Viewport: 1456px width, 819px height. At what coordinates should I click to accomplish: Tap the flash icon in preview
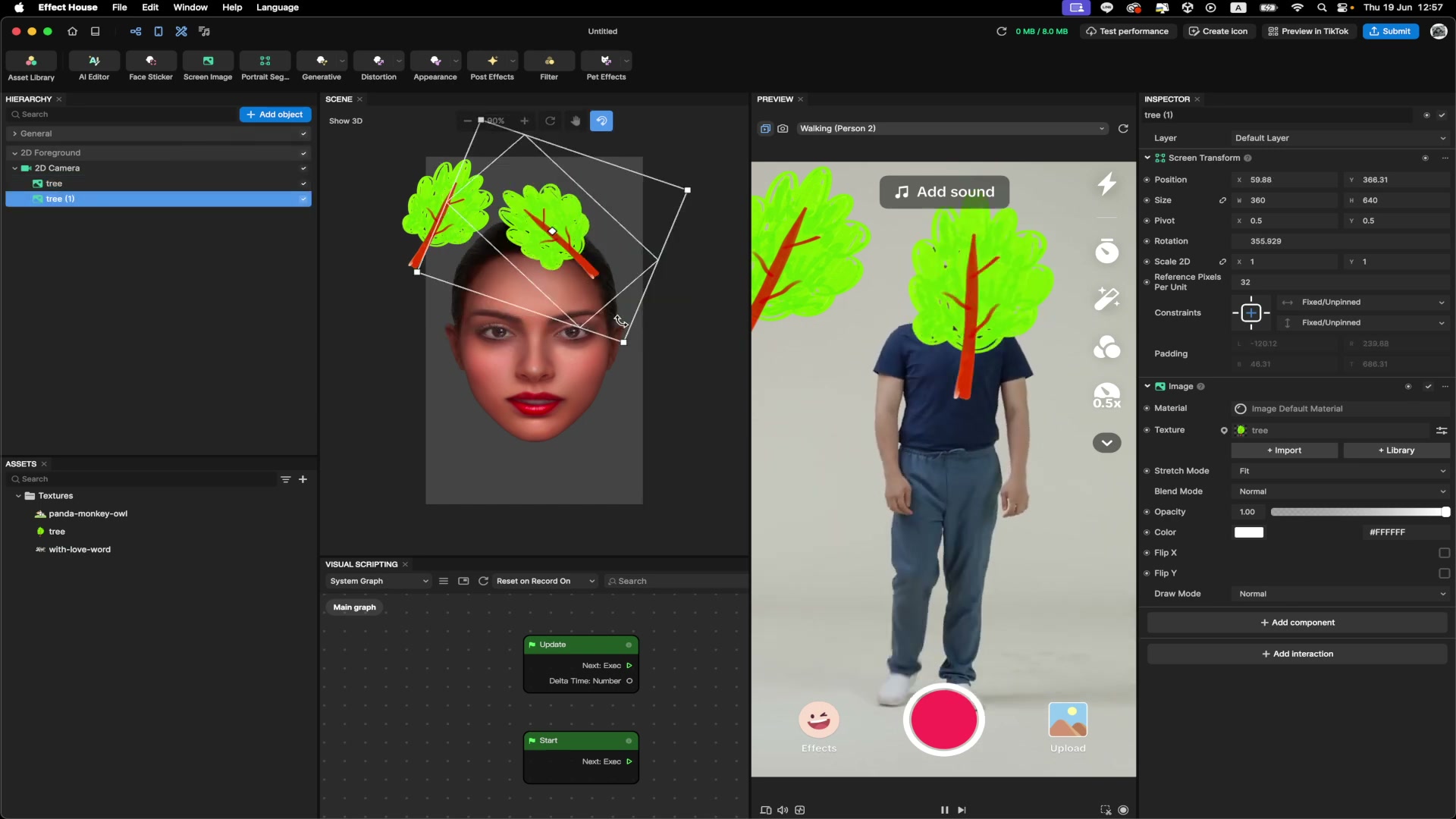[1107, 184]
